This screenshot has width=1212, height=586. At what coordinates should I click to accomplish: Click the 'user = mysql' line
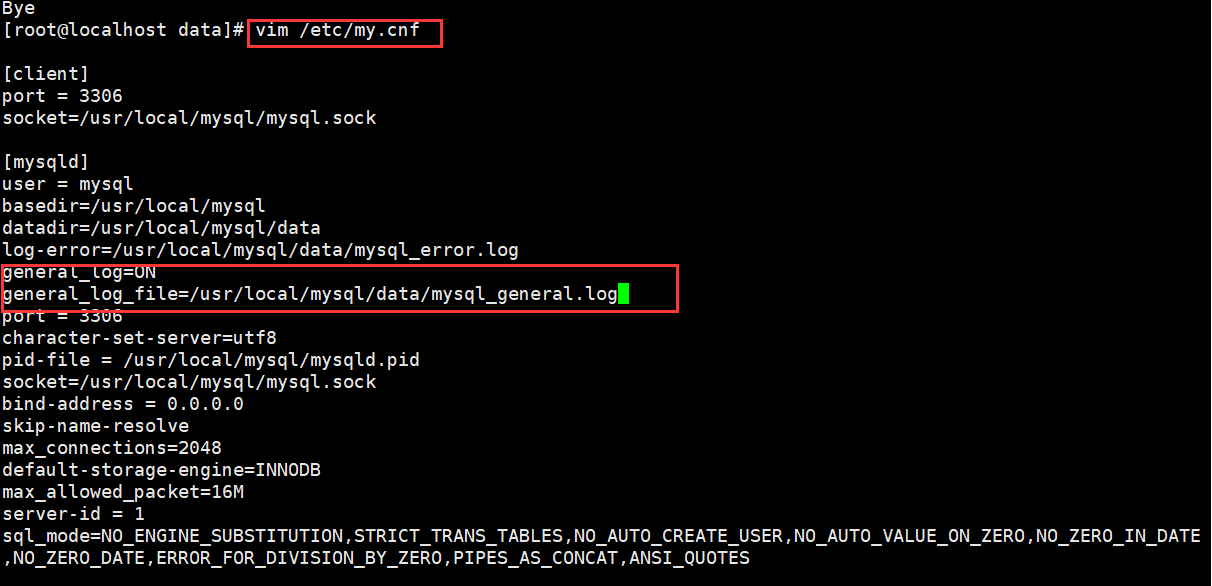pos(67,184)
